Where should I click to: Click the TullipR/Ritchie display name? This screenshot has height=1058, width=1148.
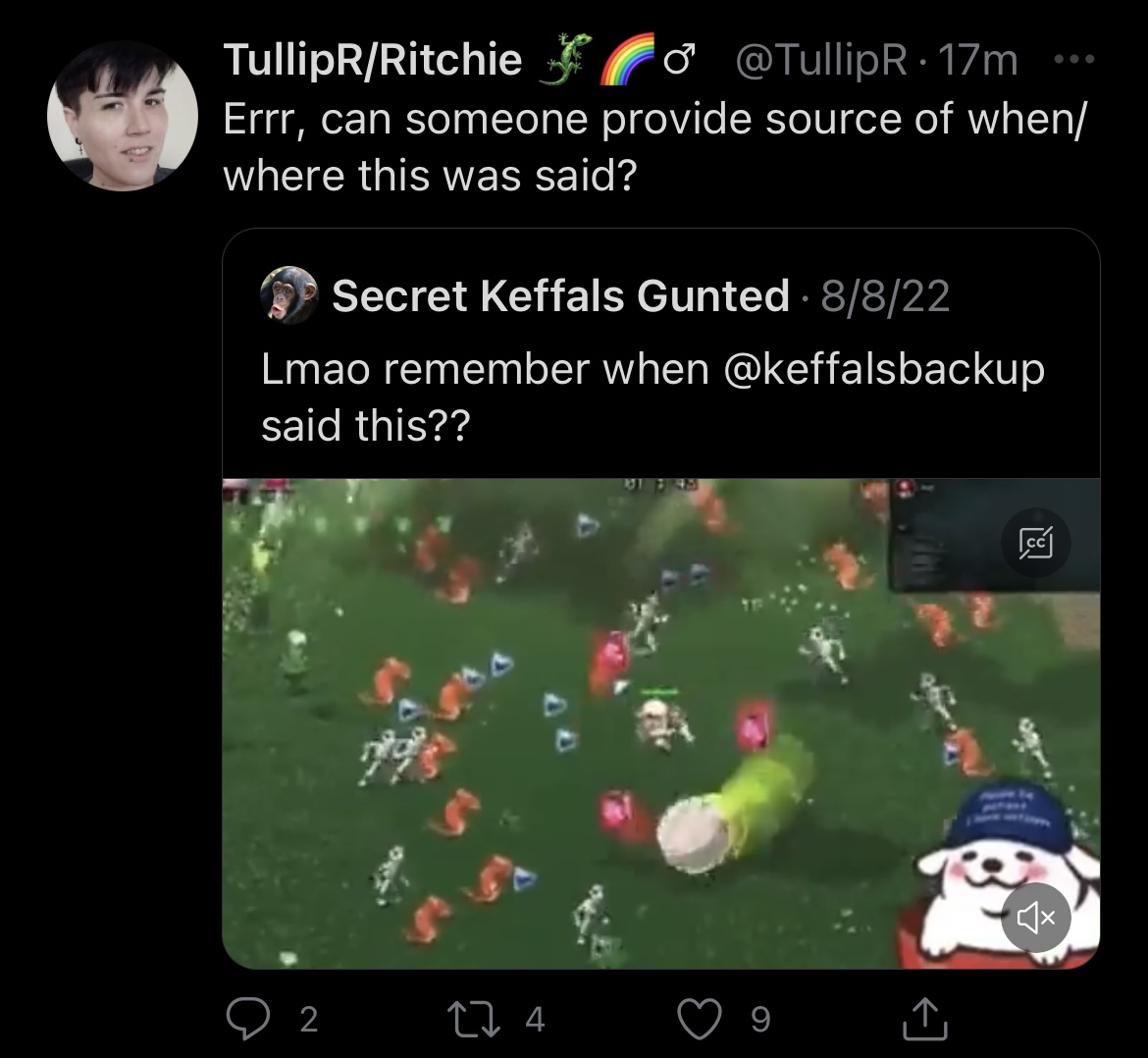[x=373, y=59]
